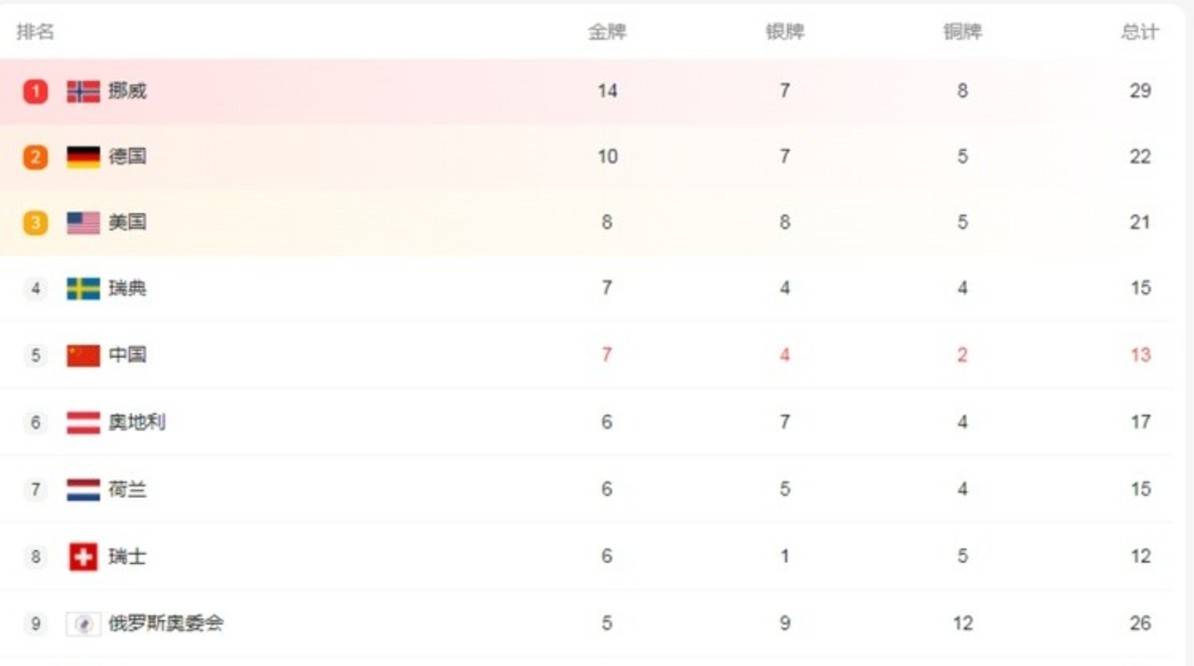Click the Russian Olympic Committee emblem
The image size is (1194, 666).
tap(83, 624)
